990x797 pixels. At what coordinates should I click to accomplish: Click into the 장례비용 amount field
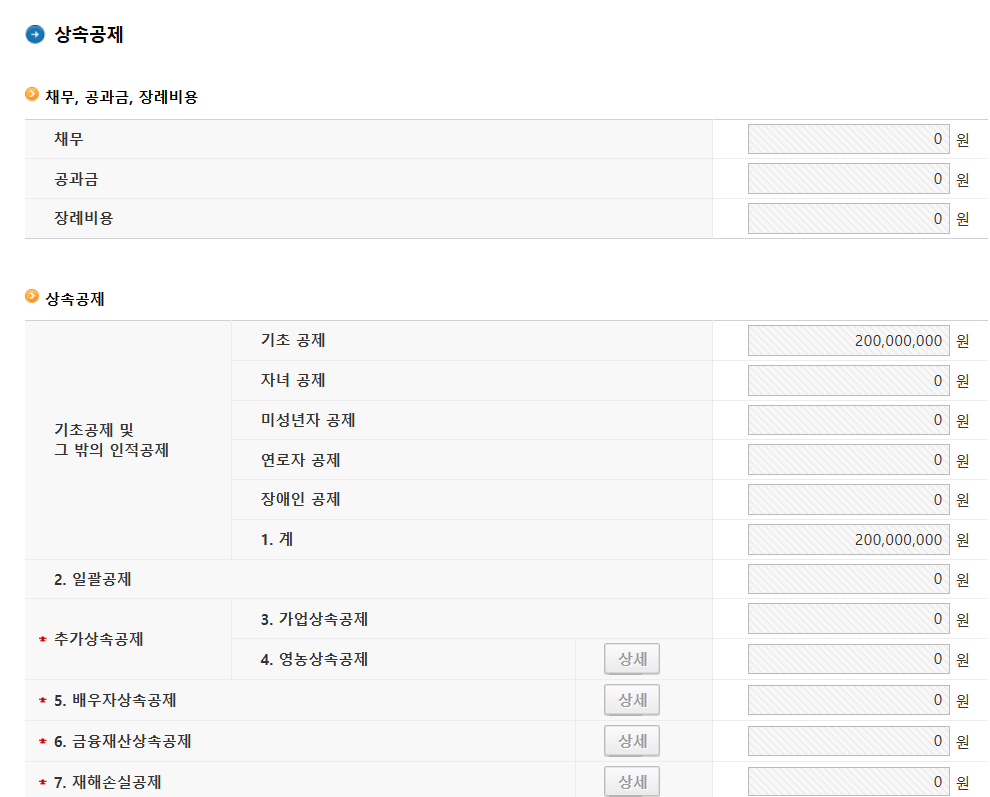coord(848,218)
